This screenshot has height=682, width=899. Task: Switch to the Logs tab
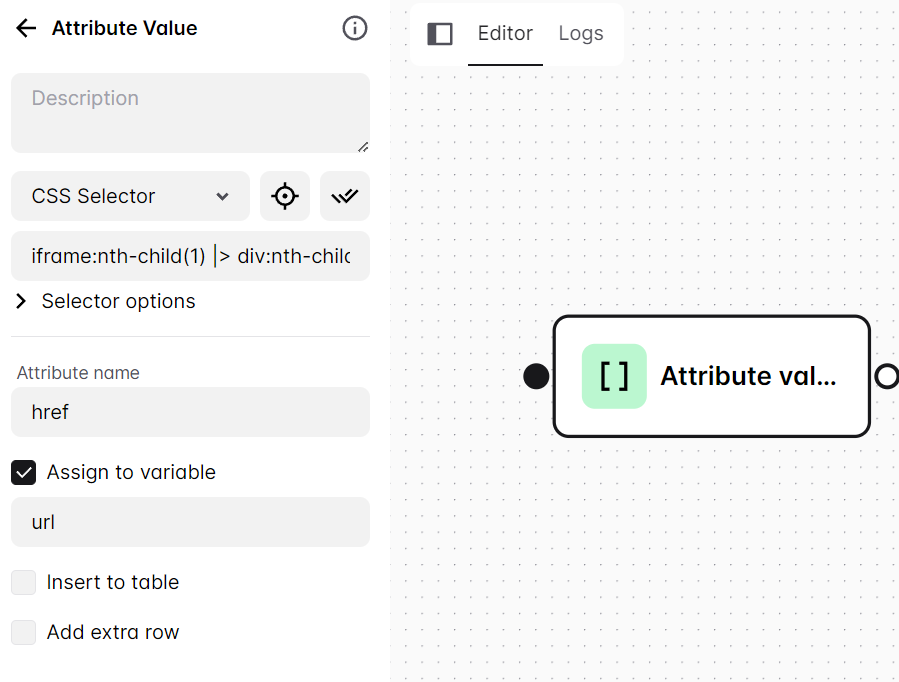click(581, 33)
